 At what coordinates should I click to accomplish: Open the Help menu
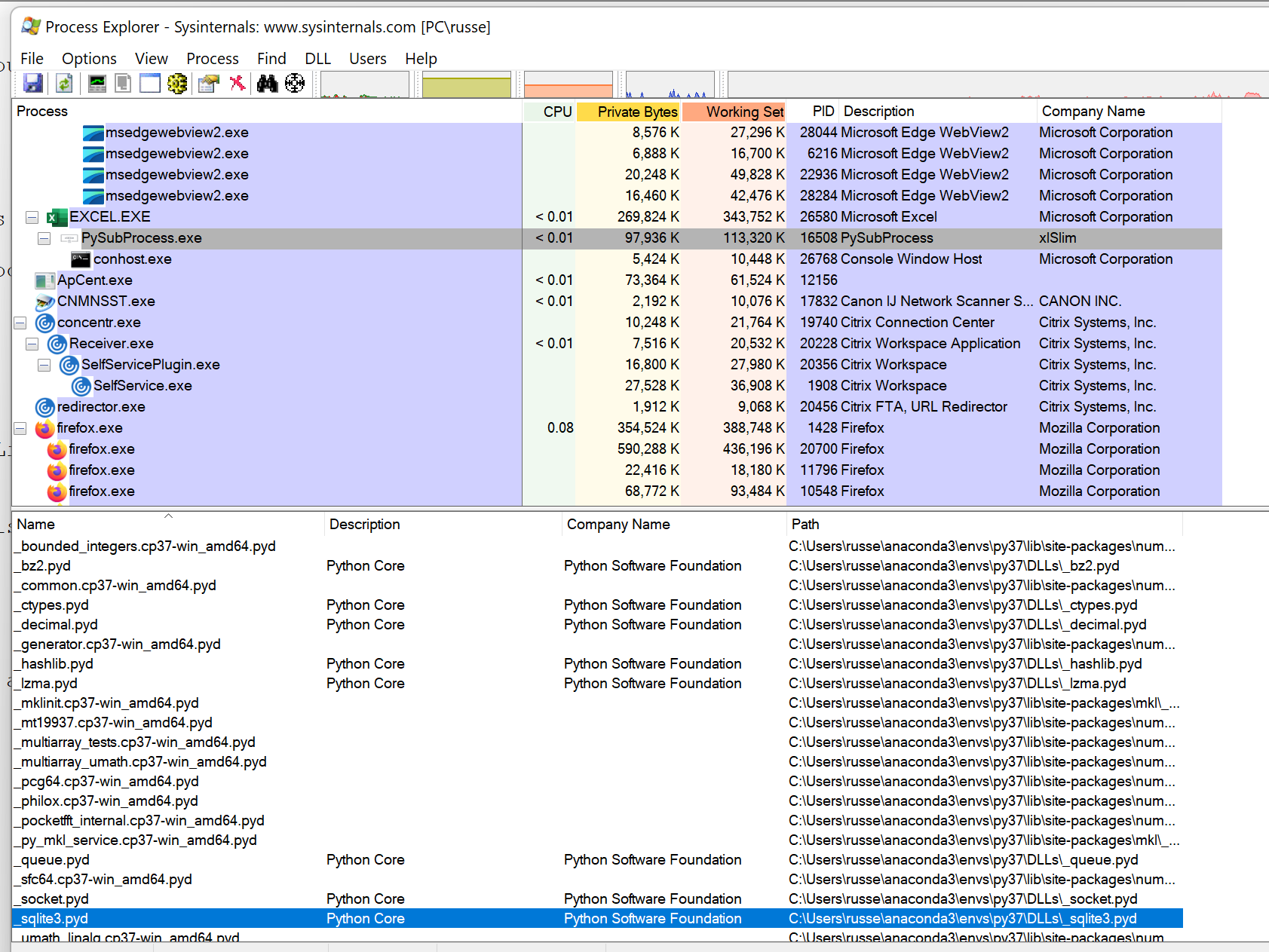[421, 59]
